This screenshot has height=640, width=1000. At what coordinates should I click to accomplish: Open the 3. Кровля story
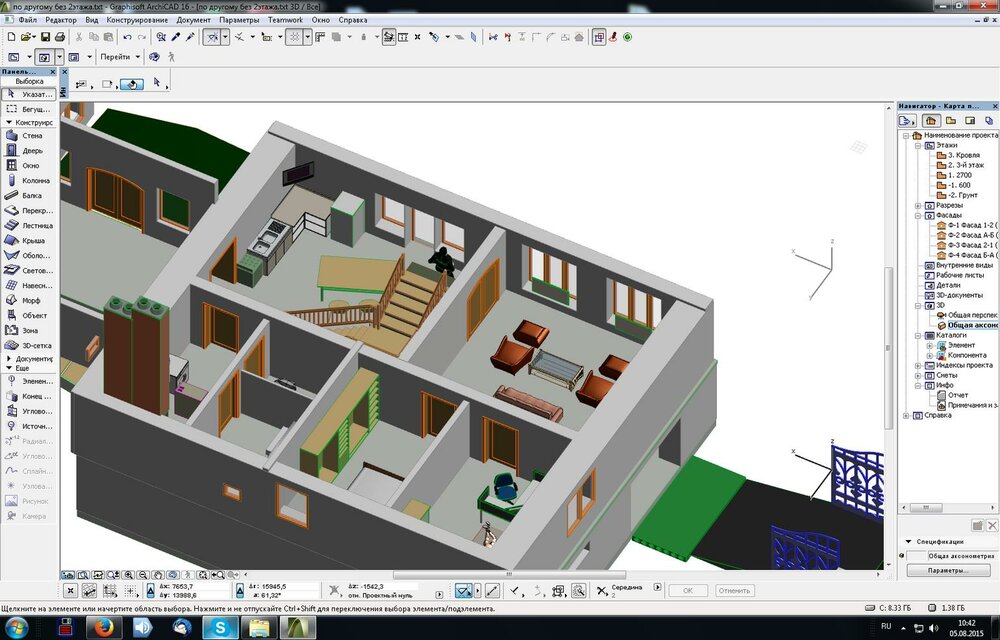962,156
